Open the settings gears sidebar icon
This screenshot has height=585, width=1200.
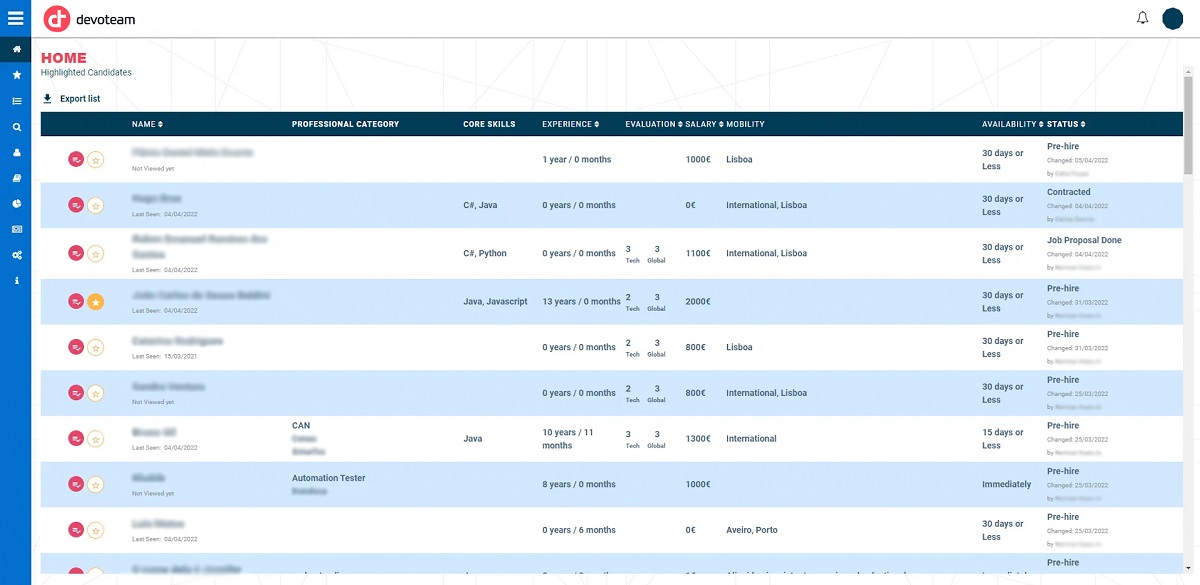16,255
